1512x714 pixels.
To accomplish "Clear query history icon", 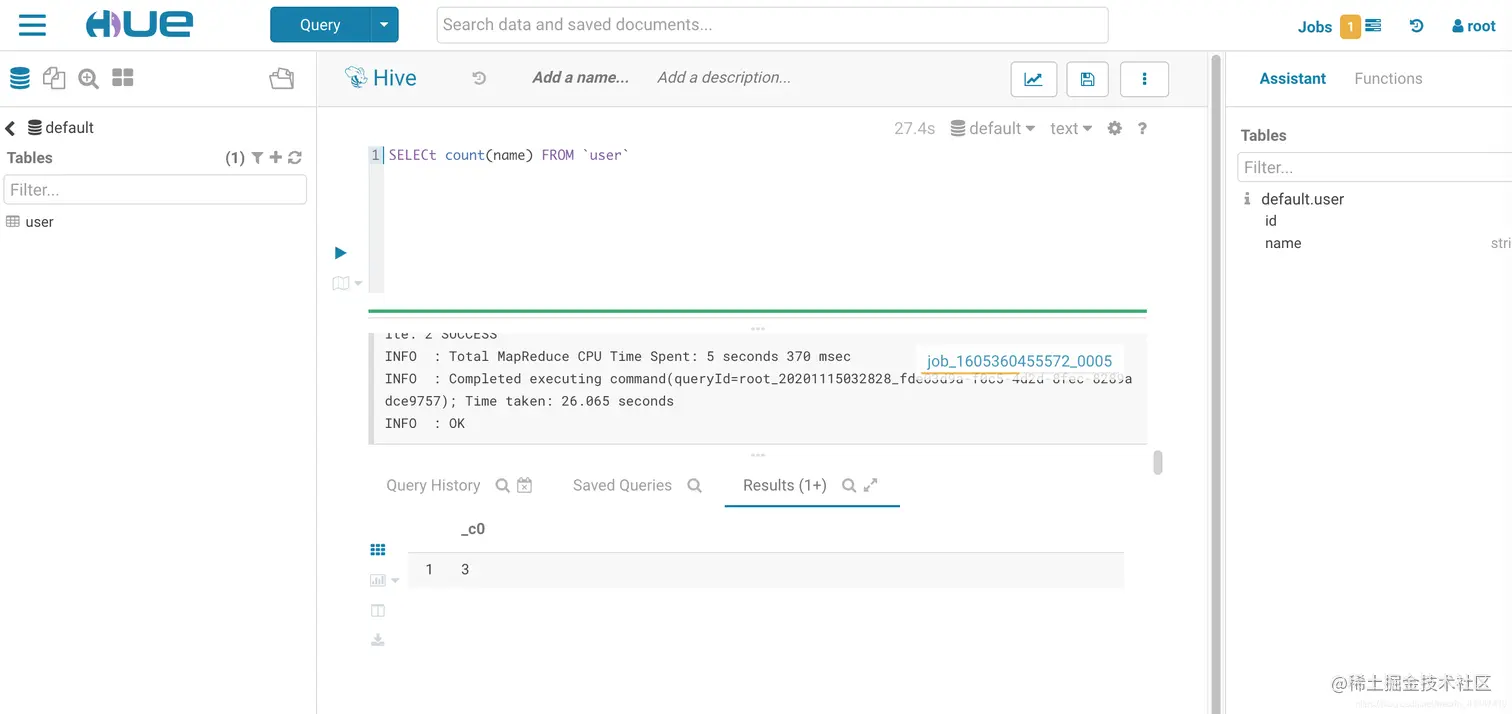I will (x=524, y=485).
